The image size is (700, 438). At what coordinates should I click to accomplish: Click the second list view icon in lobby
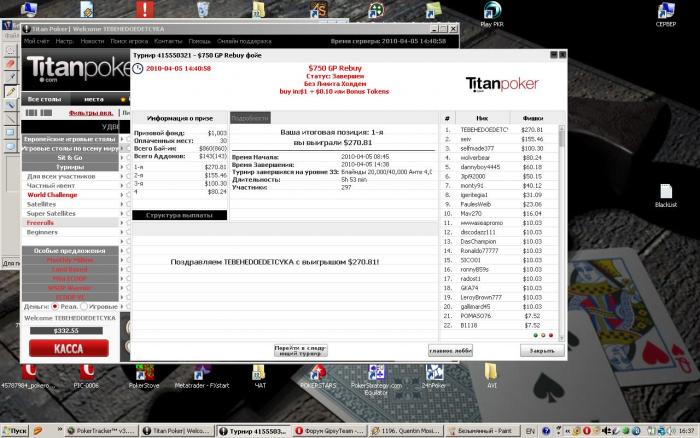pos(46,113)
